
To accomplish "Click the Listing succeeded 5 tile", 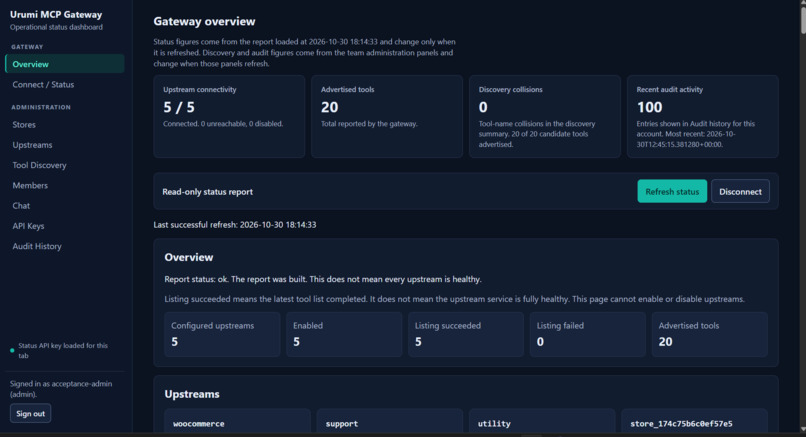I will 466,334.
